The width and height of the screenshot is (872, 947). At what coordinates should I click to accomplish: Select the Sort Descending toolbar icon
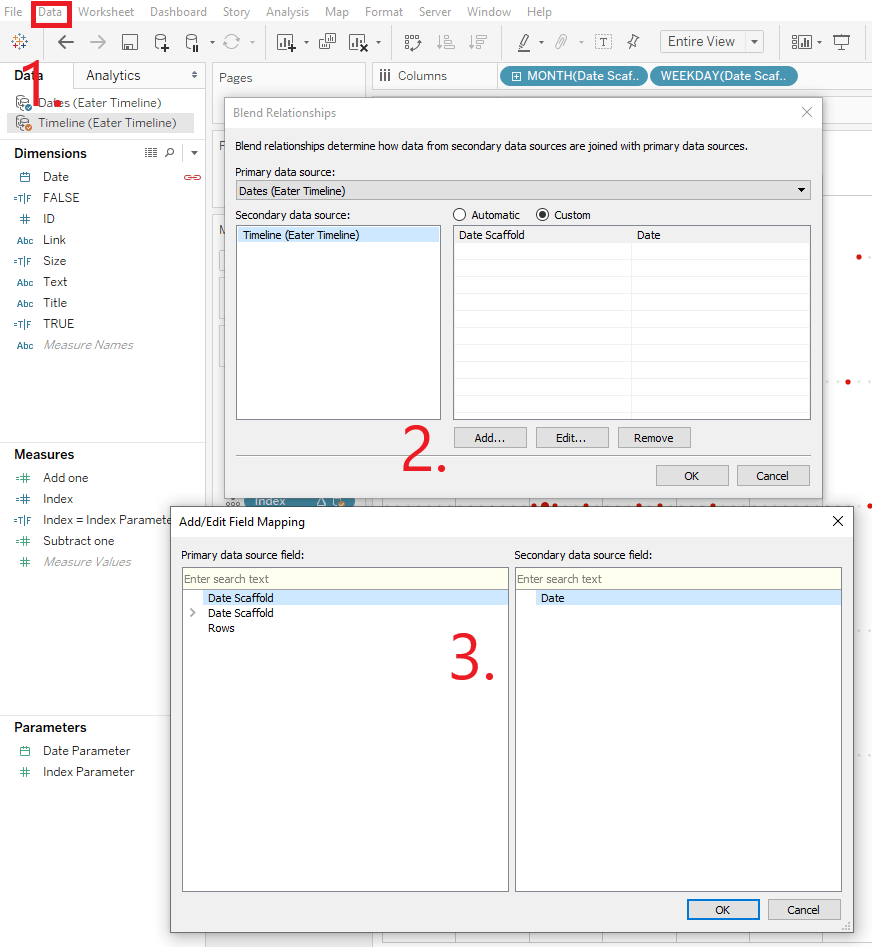pyautogui.click(x=478, y=41)
